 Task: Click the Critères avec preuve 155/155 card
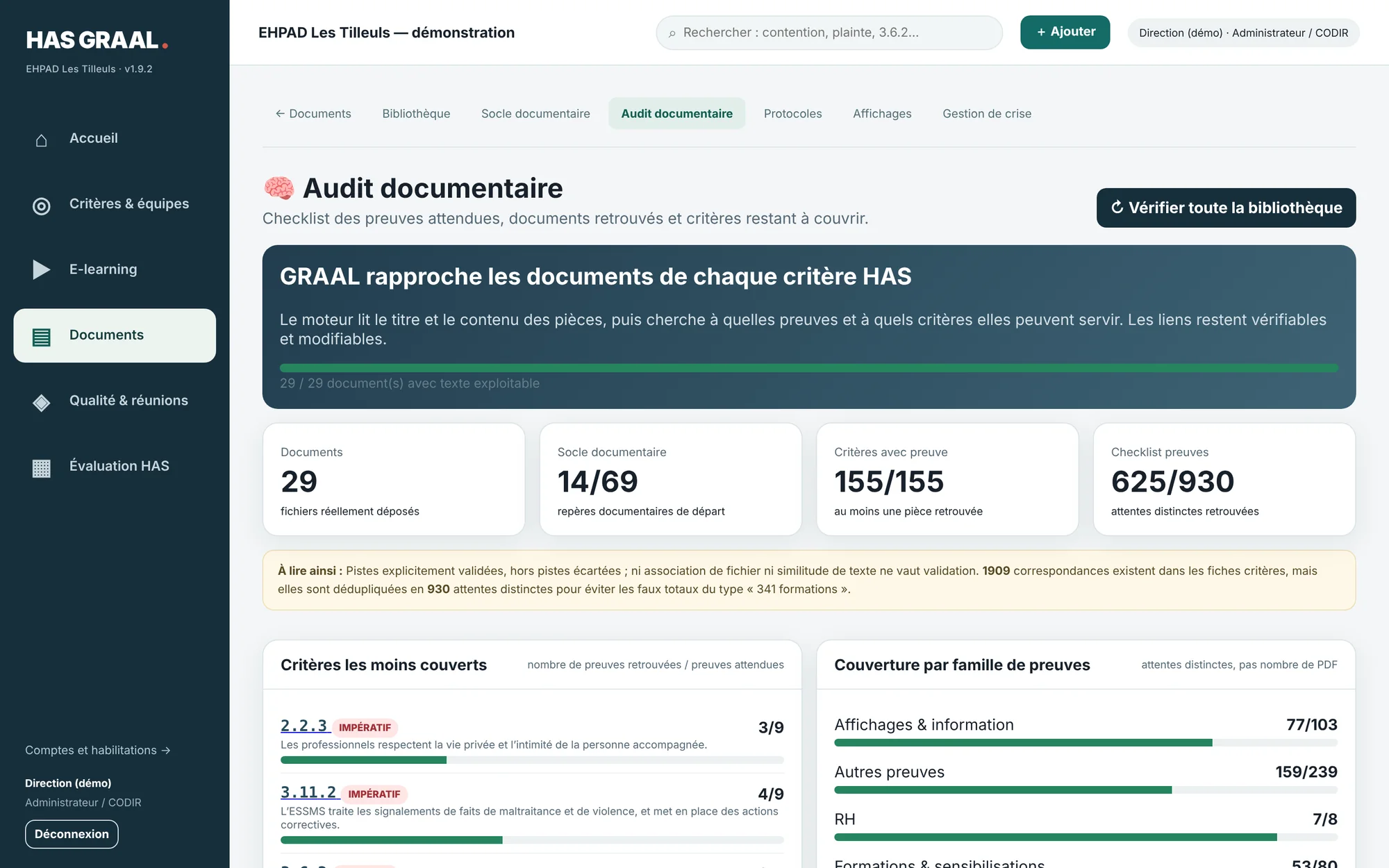[x=947, y=479]
